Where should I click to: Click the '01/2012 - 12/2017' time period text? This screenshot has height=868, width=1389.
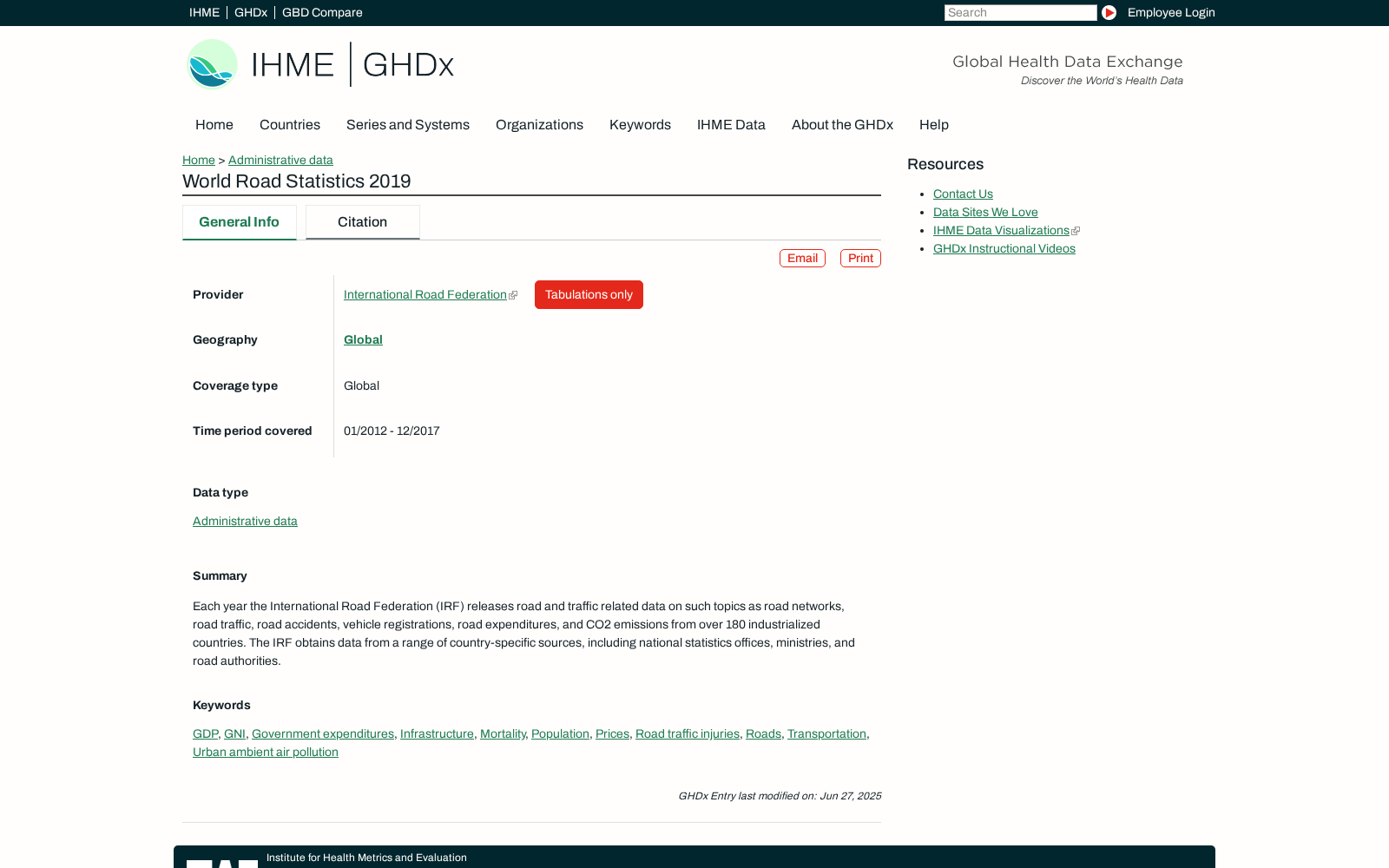point(392,431)
